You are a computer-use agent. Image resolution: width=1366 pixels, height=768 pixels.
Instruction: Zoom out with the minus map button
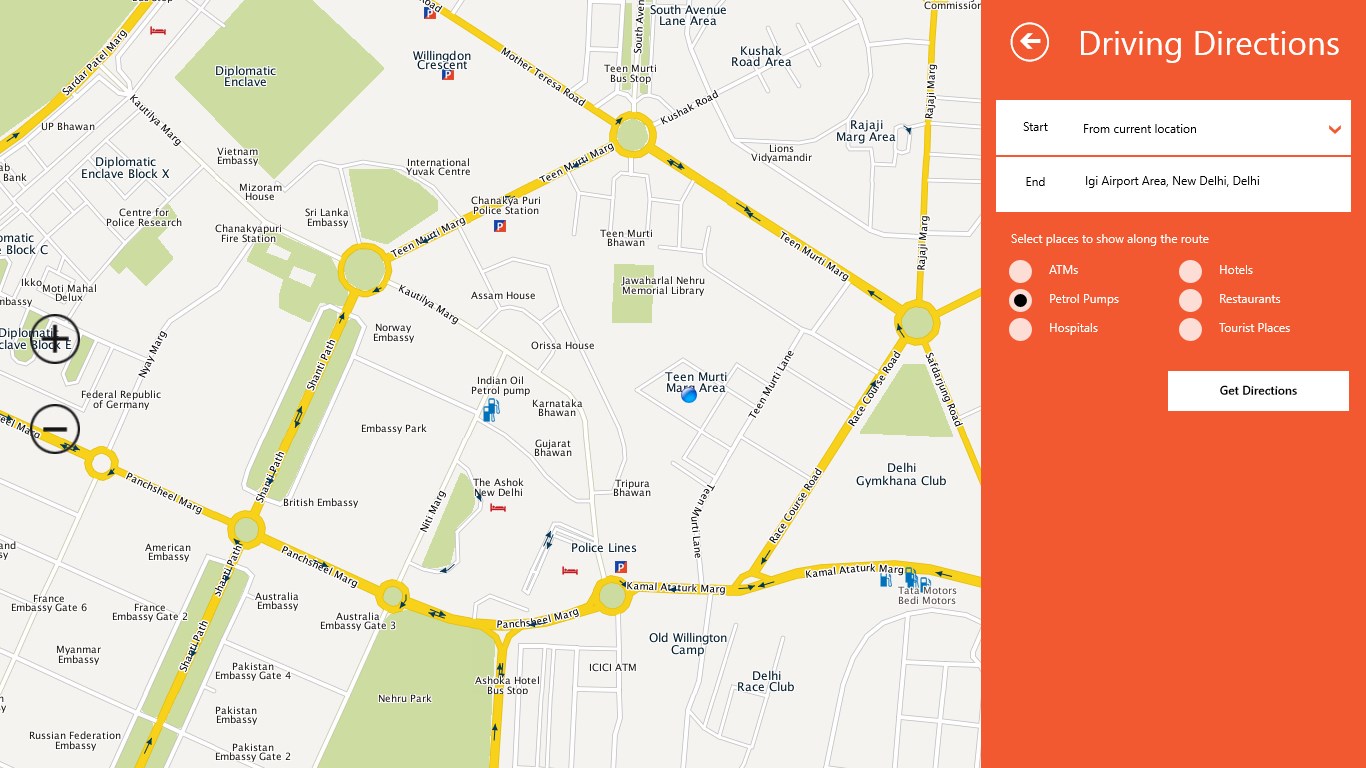coord(55,429)
